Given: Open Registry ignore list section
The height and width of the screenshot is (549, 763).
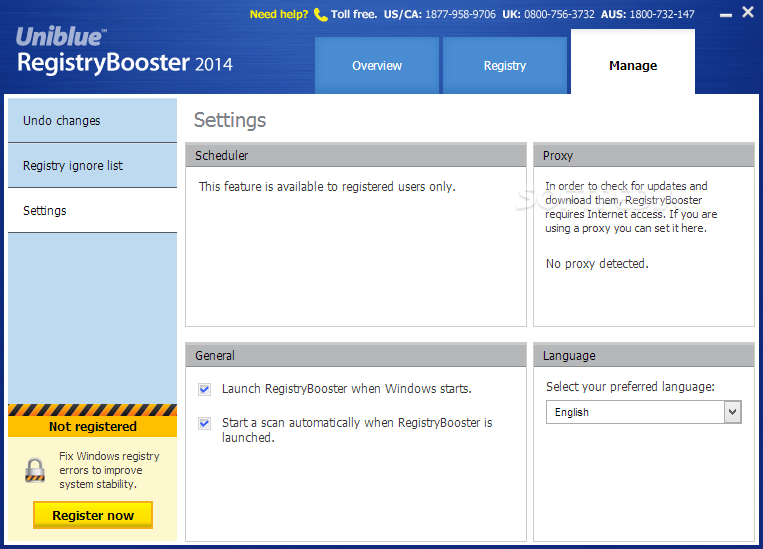Looking at the screenshot, I should click(92, 165).
